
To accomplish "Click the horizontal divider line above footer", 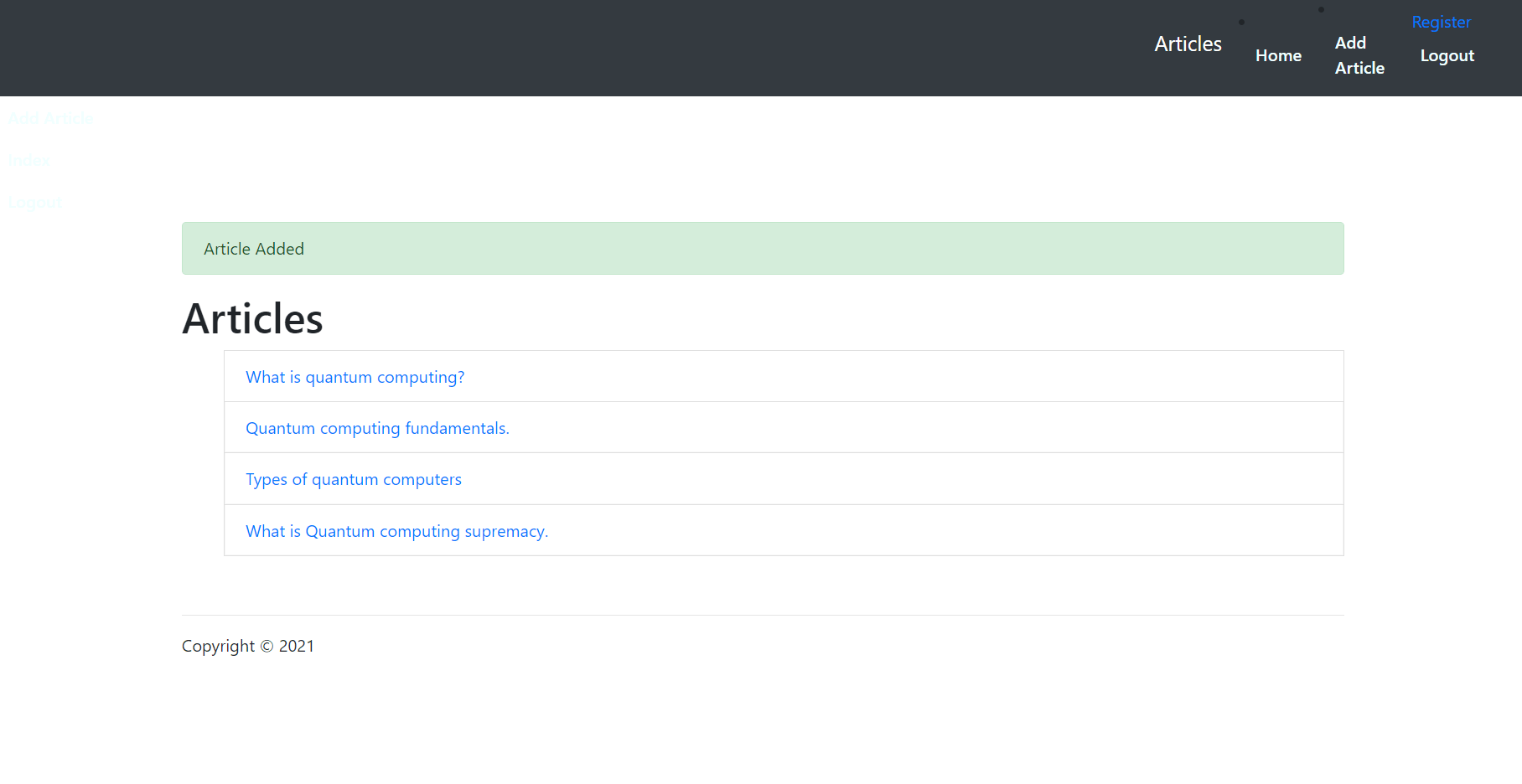I will [762, 616].
